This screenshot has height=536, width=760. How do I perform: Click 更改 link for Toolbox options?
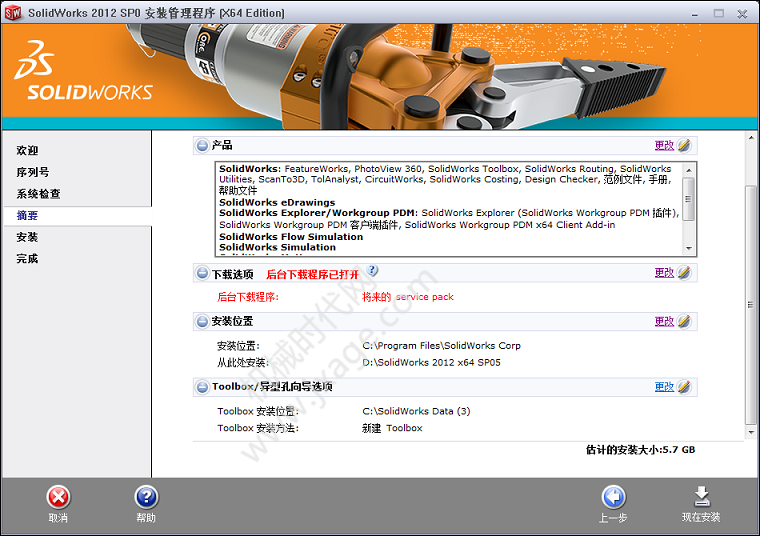(x=664, y=387)
